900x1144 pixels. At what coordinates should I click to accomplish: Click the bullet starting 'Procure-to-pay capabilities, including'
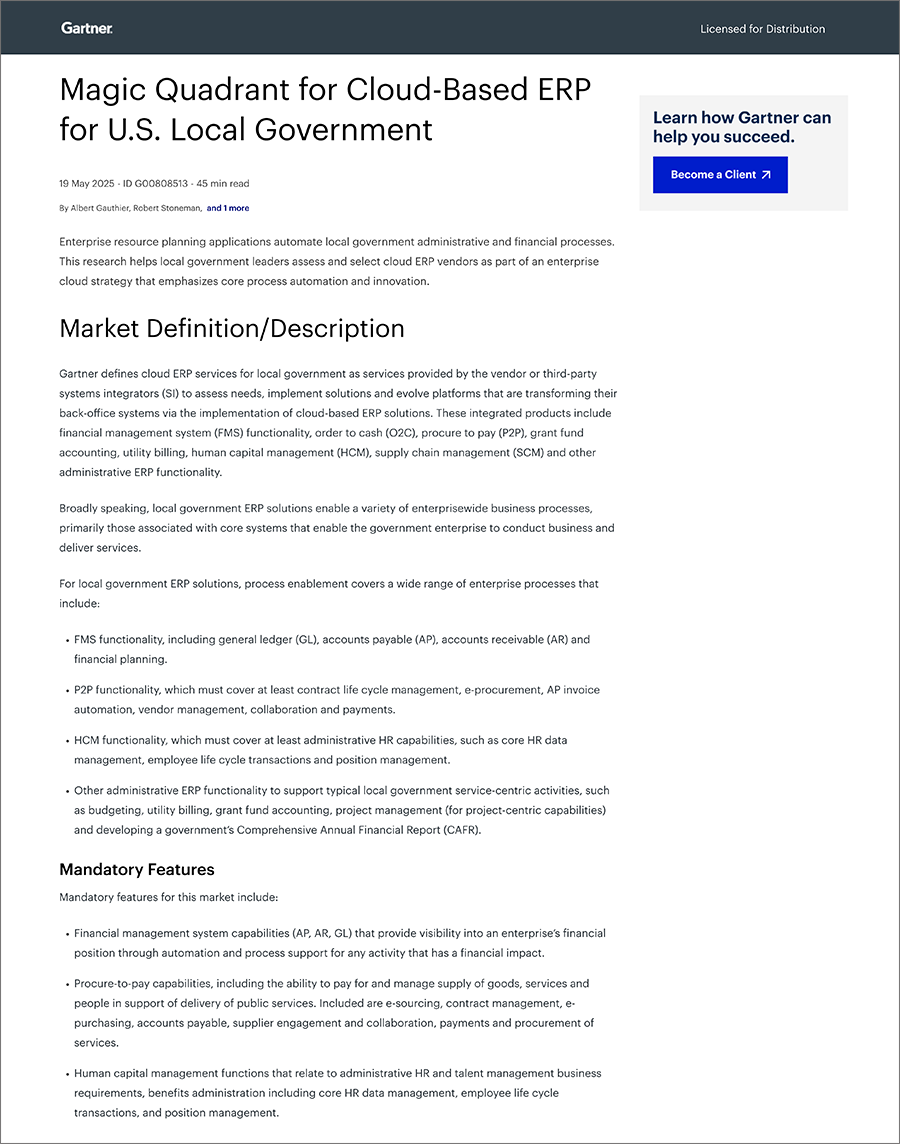(x=334, y=1013)
